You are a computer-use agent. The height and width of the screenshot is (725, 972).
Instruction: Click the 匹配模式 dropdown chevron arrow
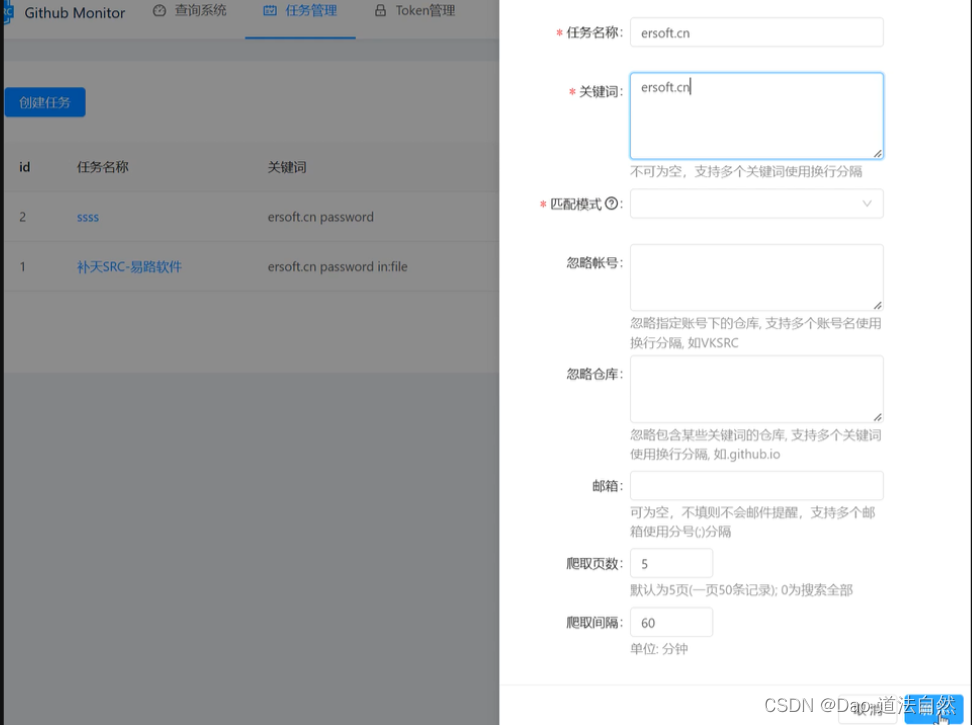click(867, 203)
